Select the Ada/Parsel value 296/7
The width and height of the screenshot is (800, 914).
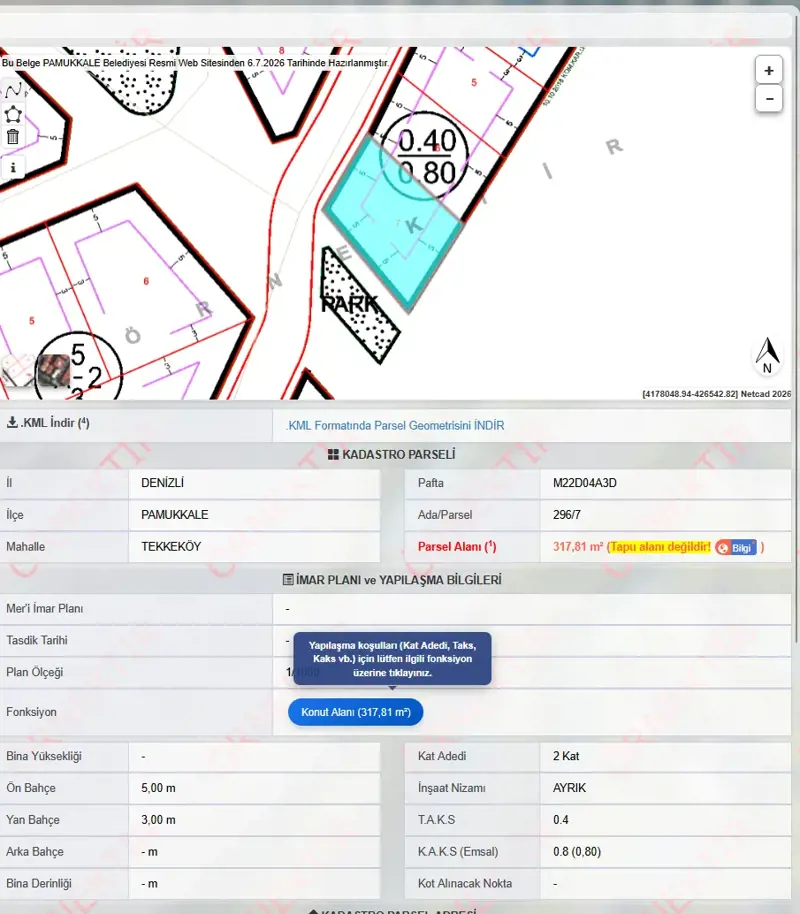[566, 515]
